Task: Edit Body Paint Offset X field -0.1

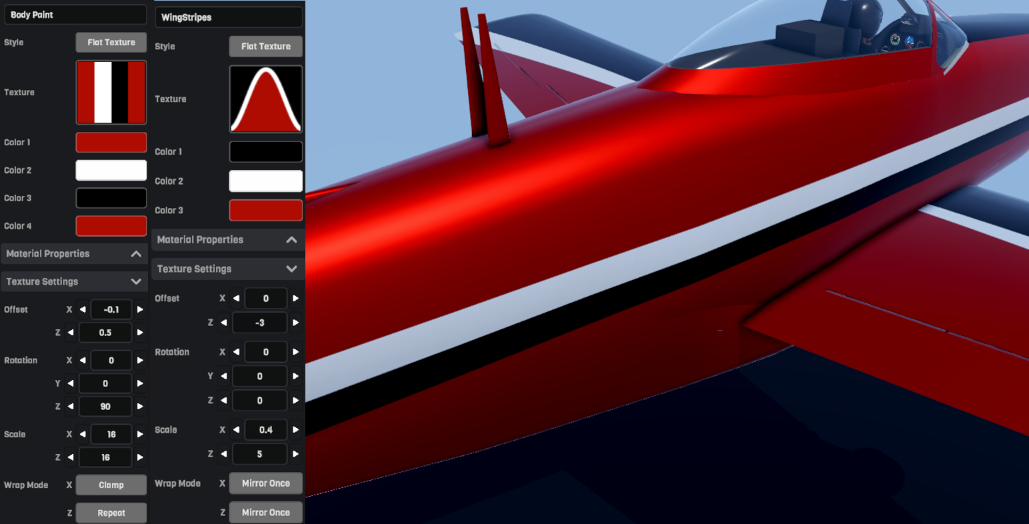Action: (x=111, y=309)
